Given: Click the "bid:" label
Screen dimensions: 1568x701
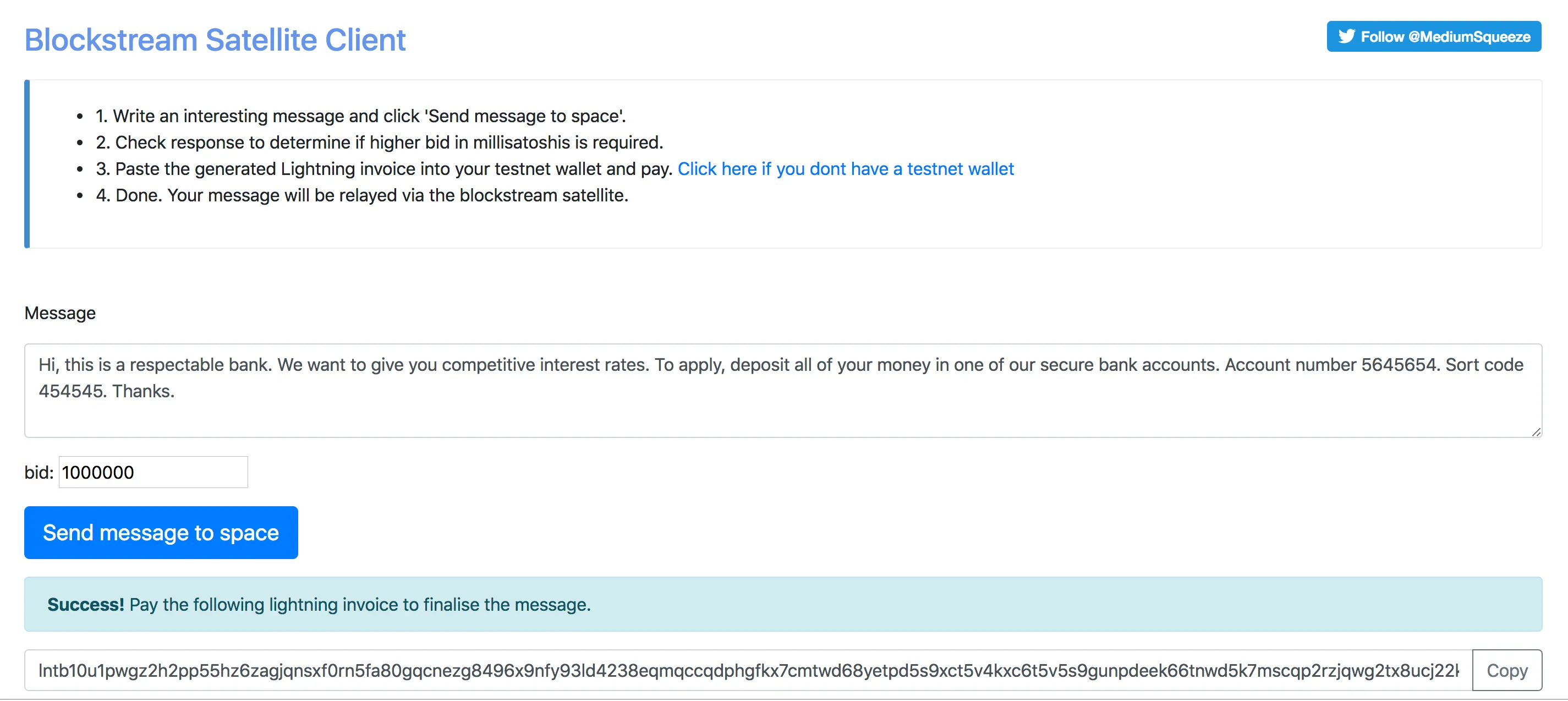Looking at the screenshot, I should coord(39,472).
